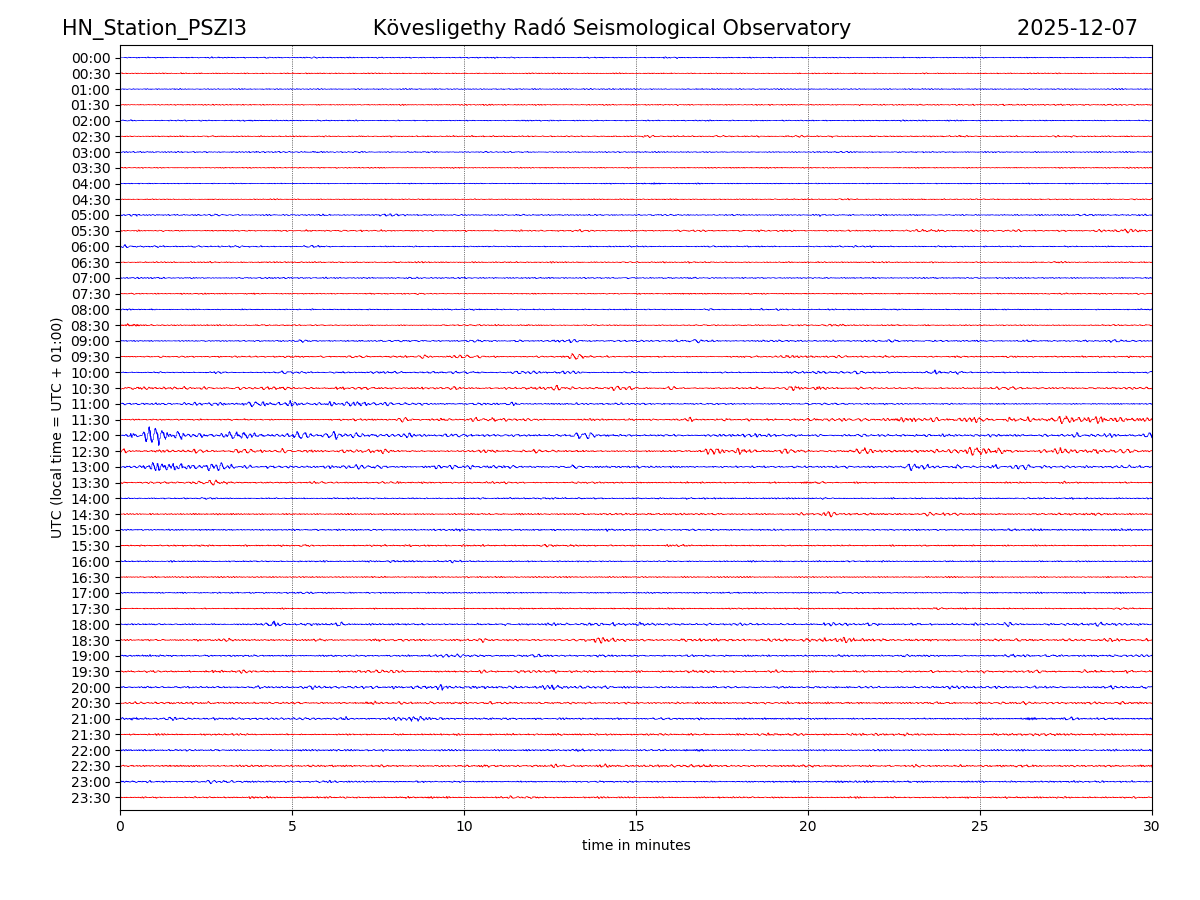1200x900 pixels.
Task: Click the 23:30 row time label
Action: coord(90,798)
